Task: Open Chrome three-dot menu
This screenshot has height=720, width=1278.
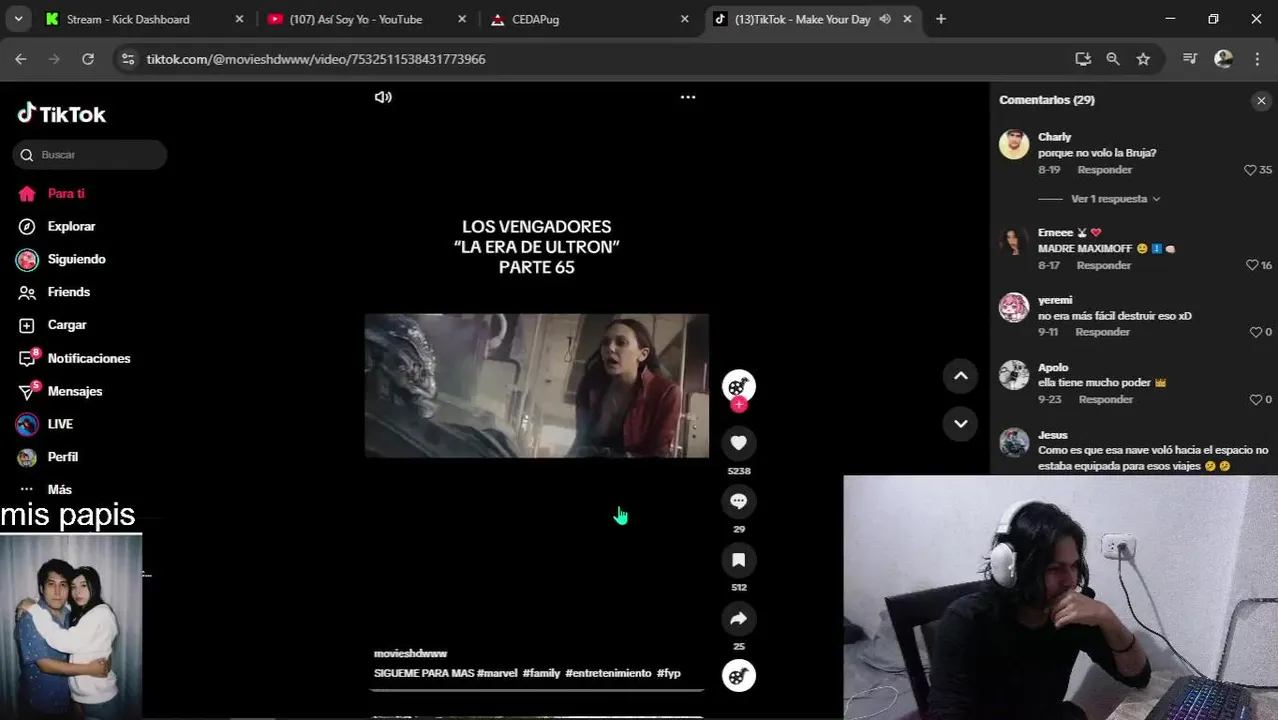Action: (1257, 59)
